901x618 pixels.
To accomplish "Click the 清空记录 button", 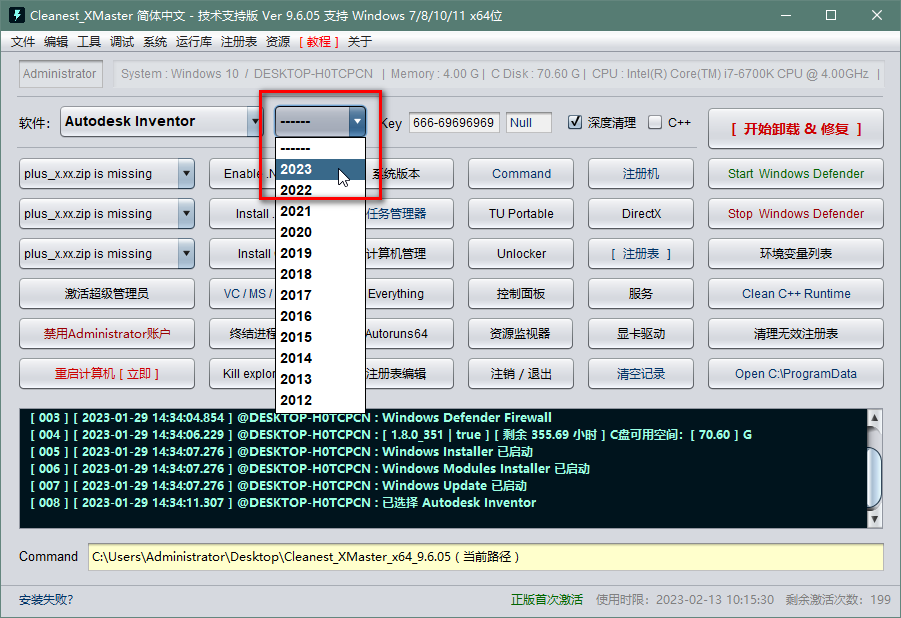I will pyautogui.click(x=641, y=374).
